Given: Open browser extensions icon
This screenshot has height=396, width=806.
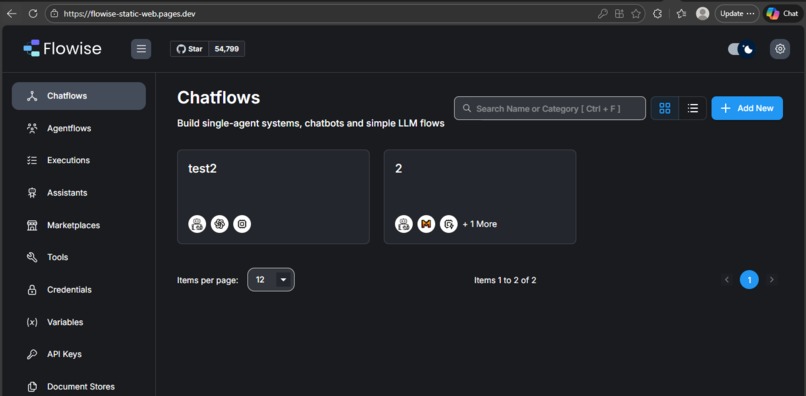Looking at the screenshot, I should tap(657, 14).
